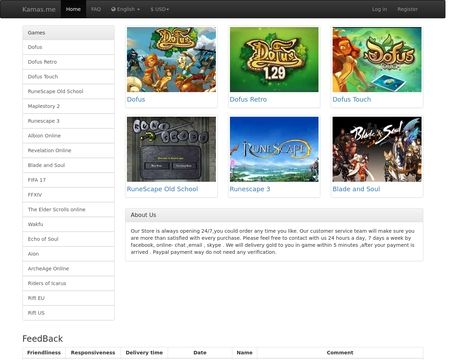Choose Echo of Soul in sidebar
This screenshot has width=450, height=360.
pos(68,239)
